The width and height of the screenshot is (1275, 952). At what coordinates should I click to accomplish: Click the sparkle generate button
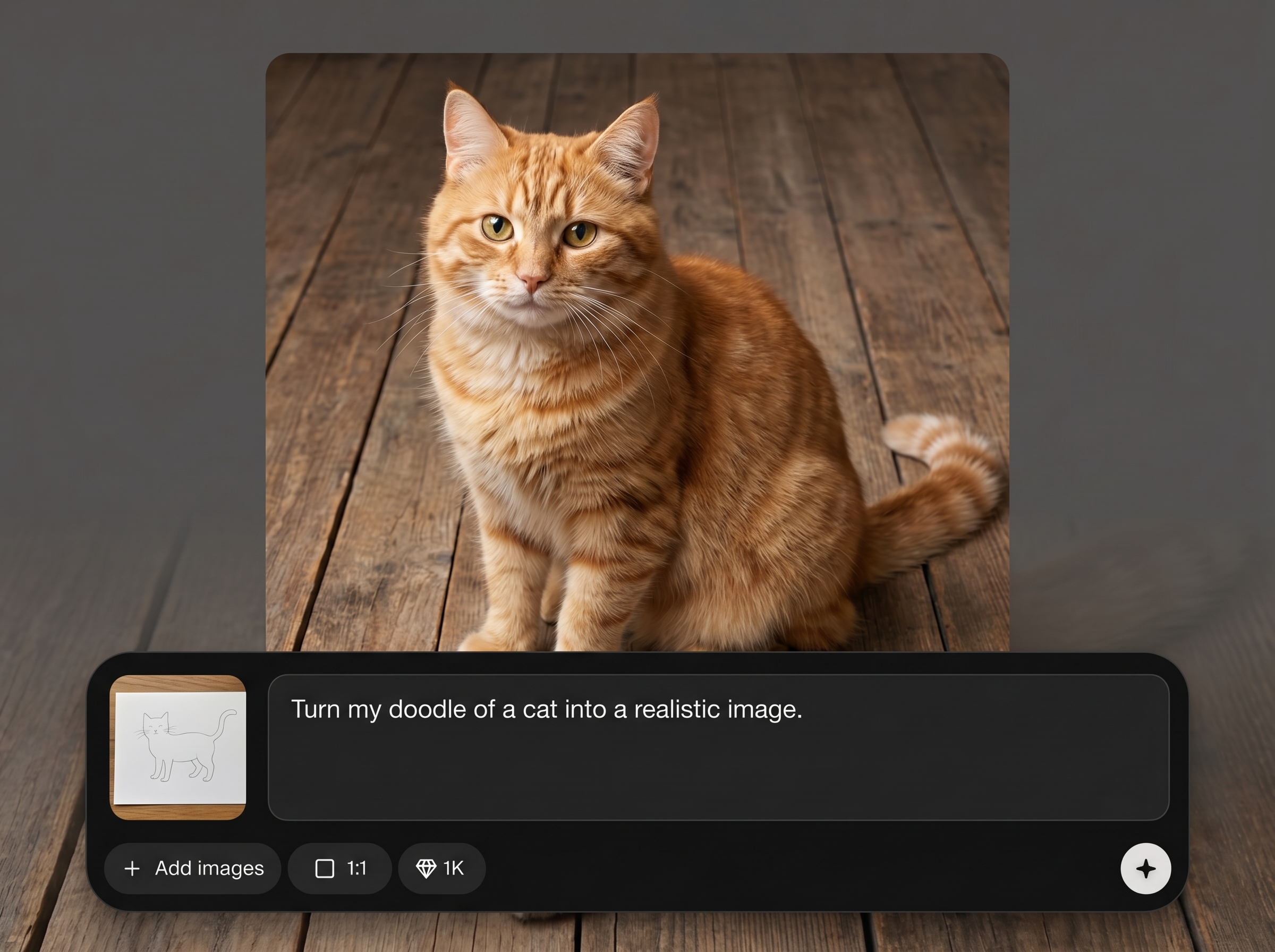pos(1145,868)
